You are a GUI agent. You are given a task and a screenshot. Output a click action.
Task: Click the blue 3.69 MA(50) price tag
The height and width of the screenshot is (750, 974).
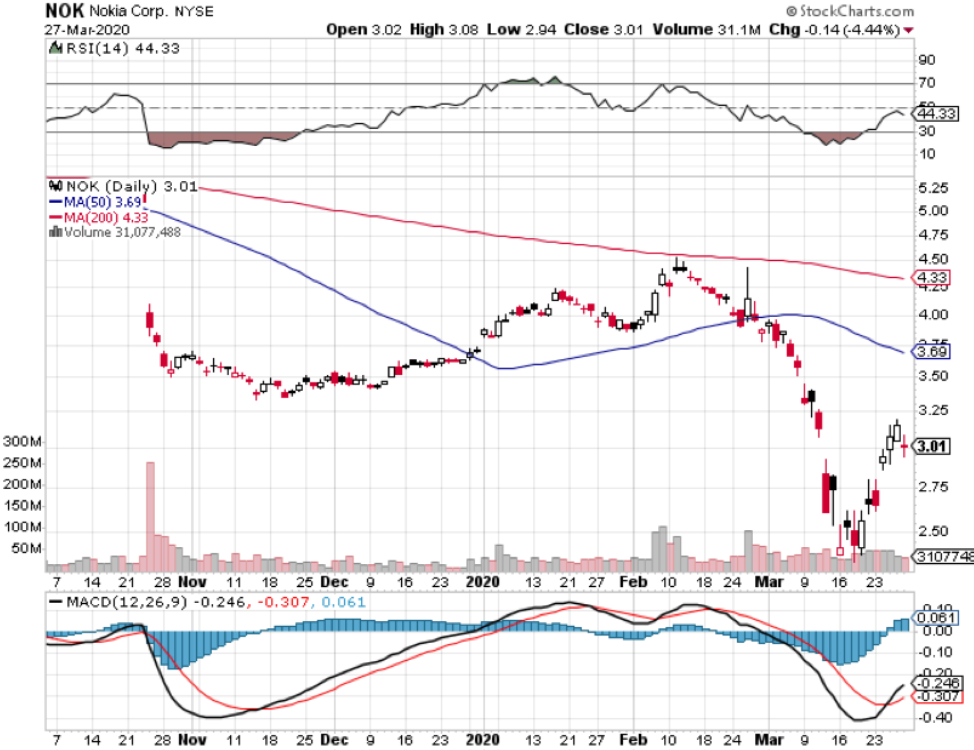(x=930, y=352)
